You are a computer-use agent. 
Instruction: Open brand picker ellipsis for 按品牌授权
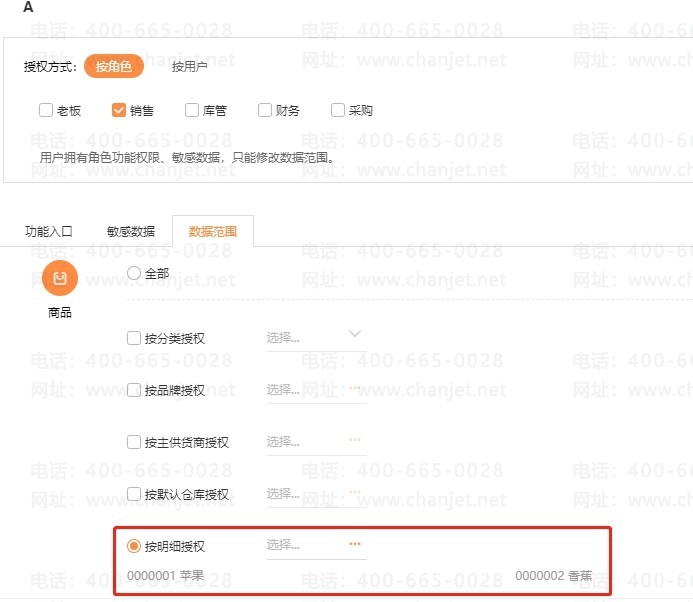355,388
